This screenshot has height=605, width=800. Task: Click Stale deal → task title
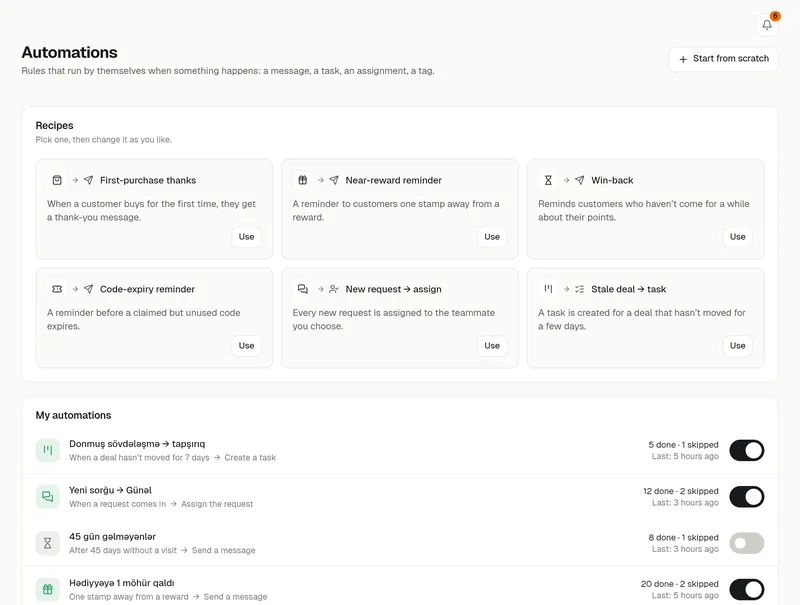point(629,289)
